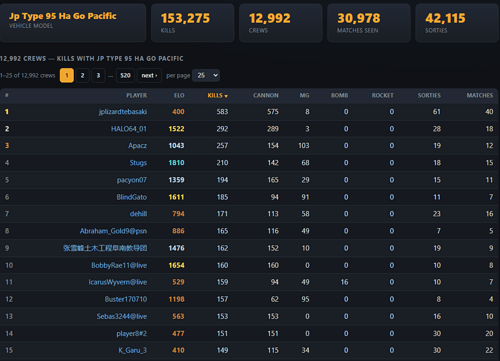Open player jplizardtebasaki profile

click(x=123, y=112)
